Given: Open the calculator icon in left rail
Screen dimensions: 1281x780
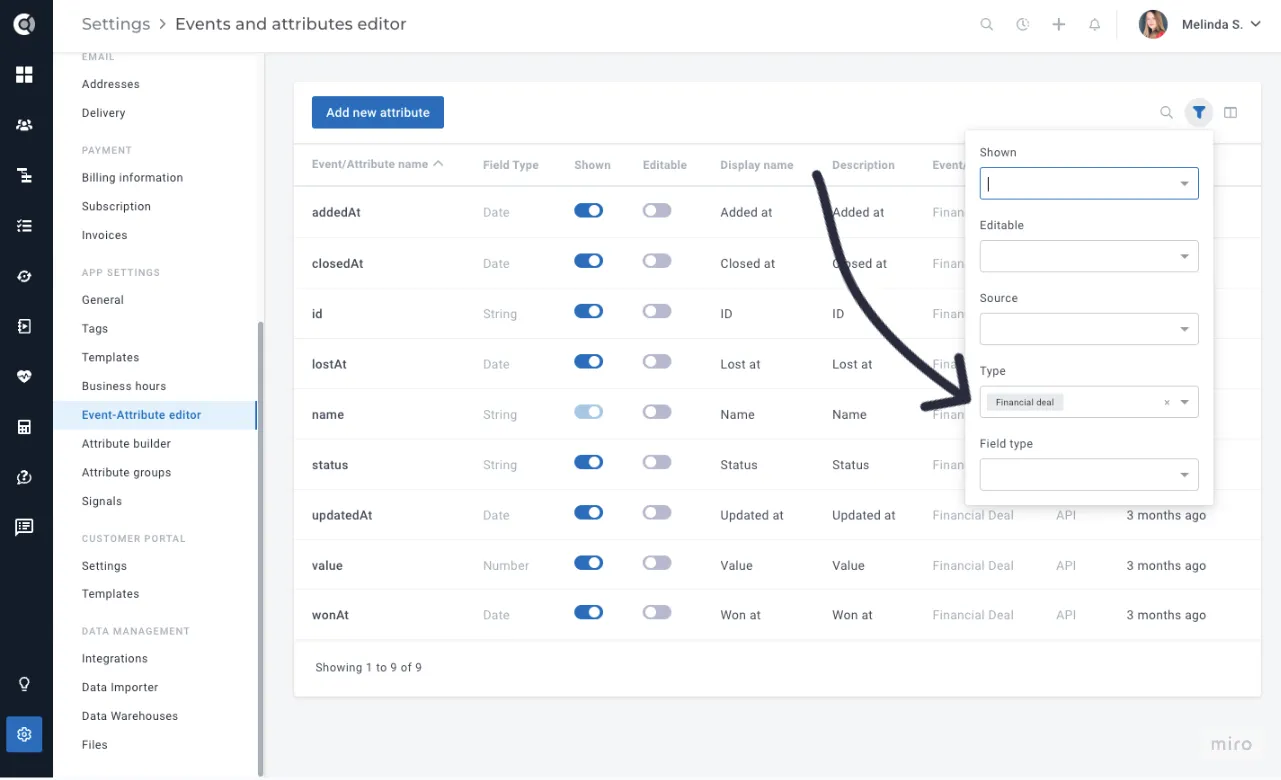Looking at the screenshot, I should click(24, 427).
